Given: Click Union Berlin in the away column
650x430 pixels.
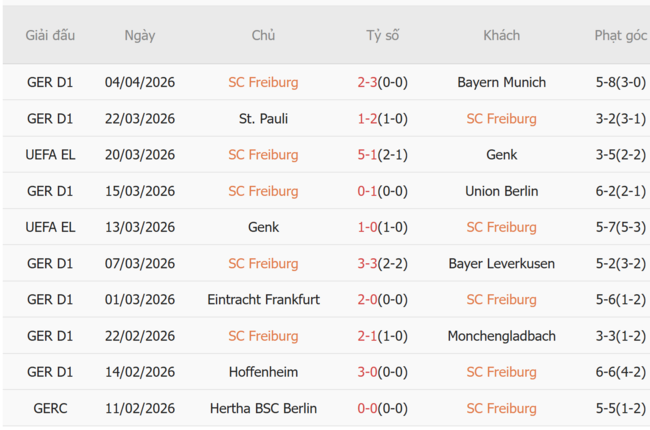Looking at the screenshot, I should (x=501, y=191).
